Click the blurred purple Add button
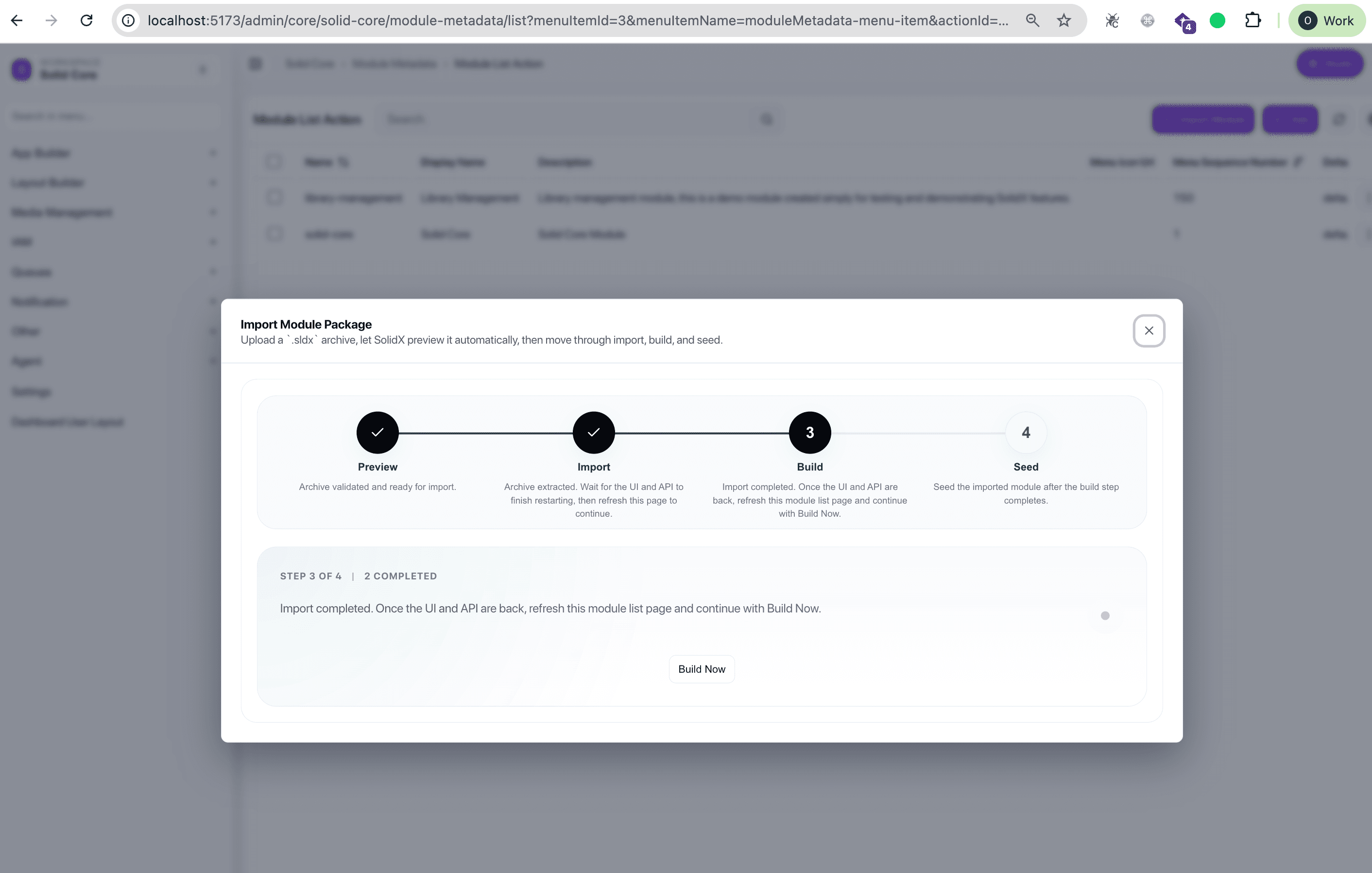Screen dimensions: 1372x873 tap(1290, 120)
